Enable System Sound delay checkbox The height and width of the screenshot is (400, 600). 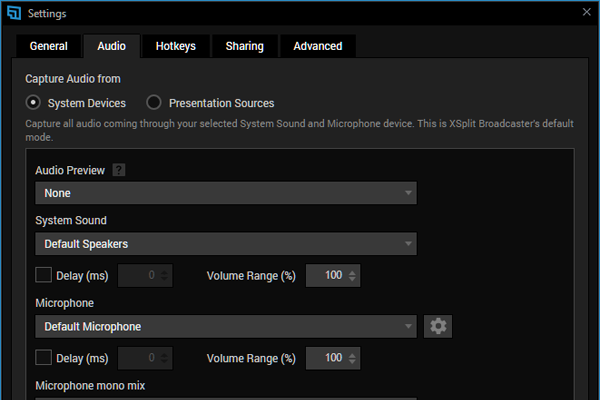pos(43,275)
